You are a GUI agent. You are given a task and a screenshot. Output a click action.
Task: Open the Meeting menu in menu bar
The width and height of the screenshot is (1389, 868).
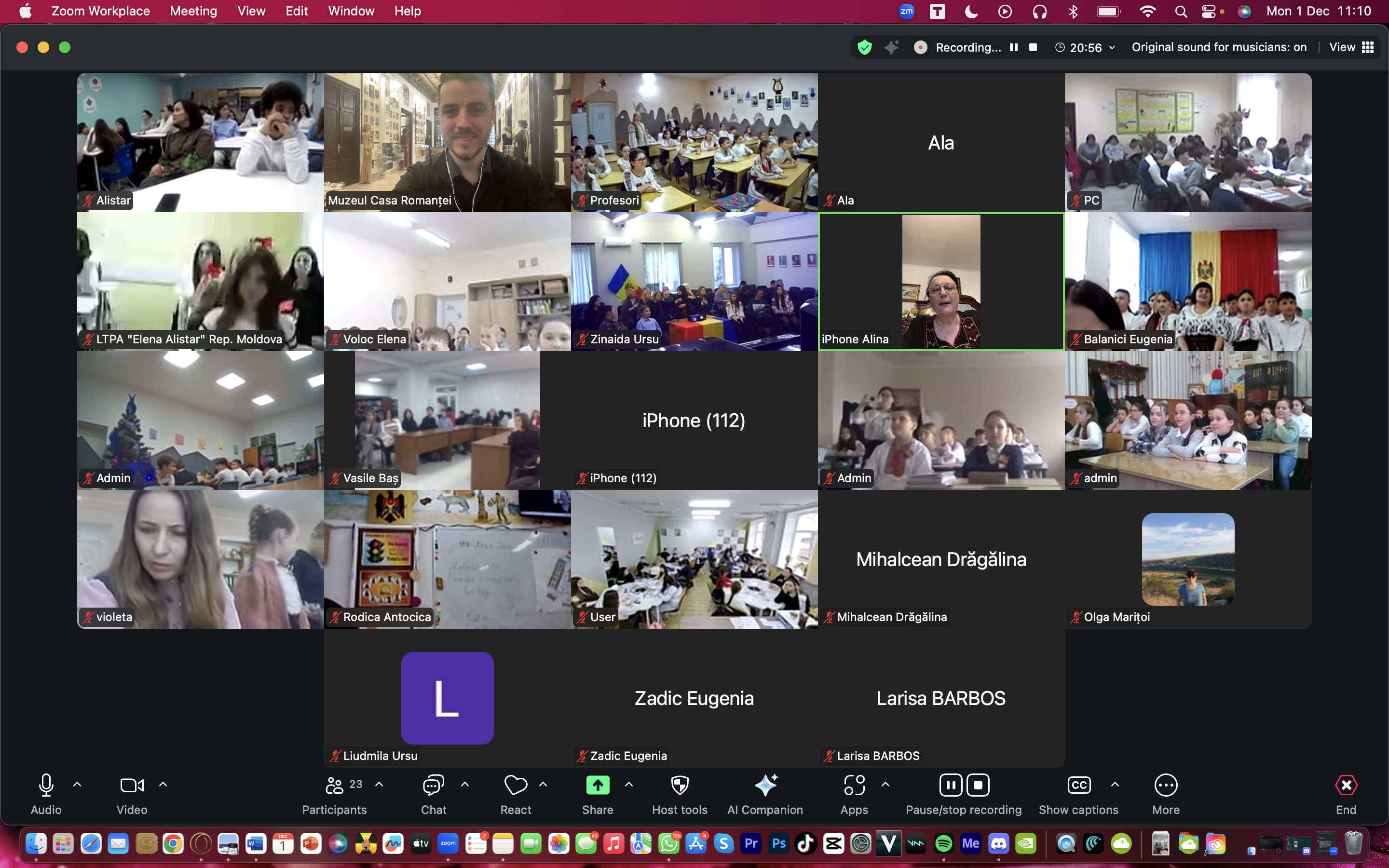[x=193, y=11]
